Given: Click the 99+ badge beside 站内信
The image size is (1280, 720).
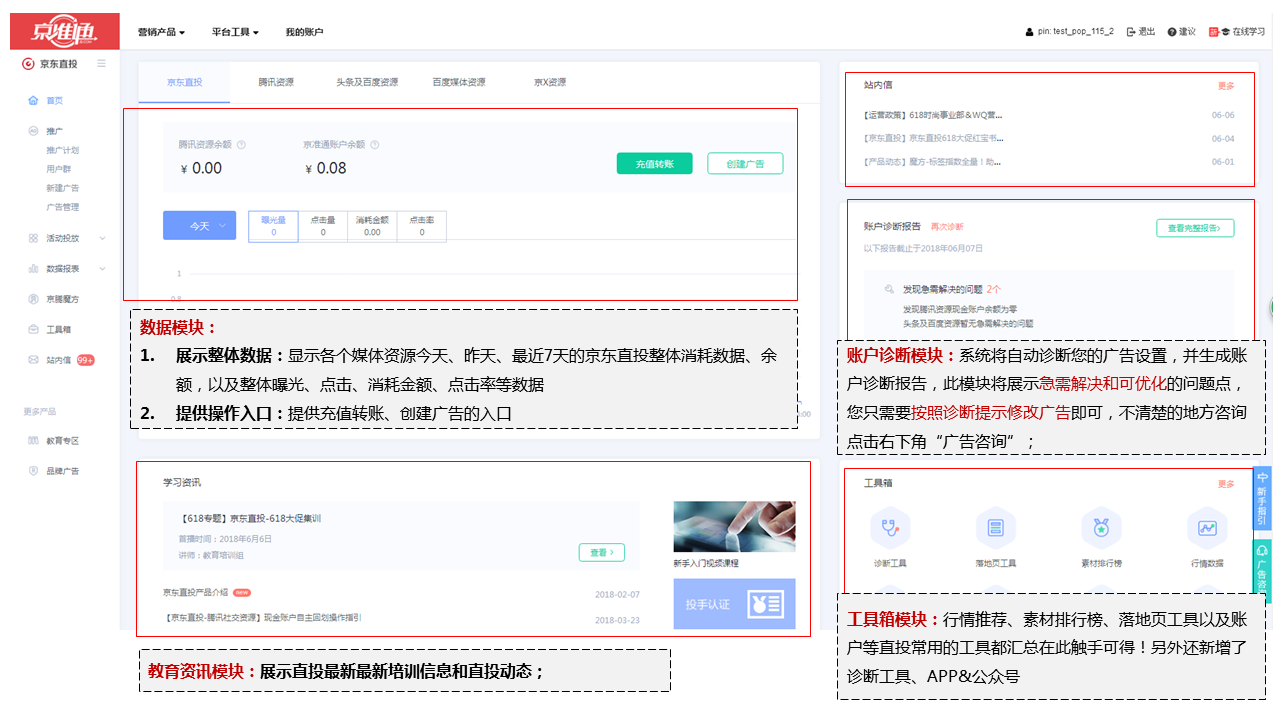Looking at the screenshot, I should [85, 360].
